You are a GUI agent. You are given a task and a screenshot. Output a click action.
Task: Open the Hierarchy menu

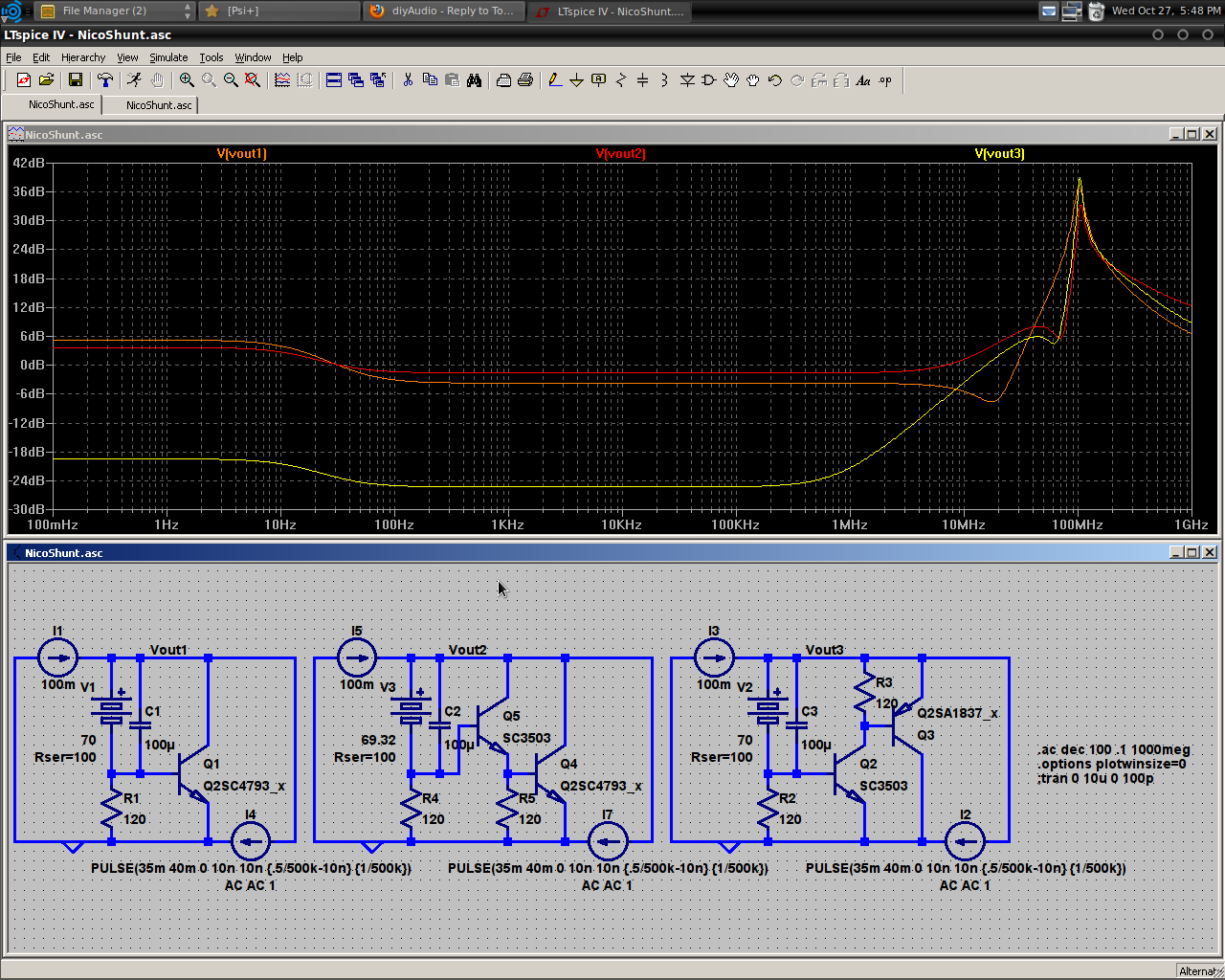coord(83,57)
